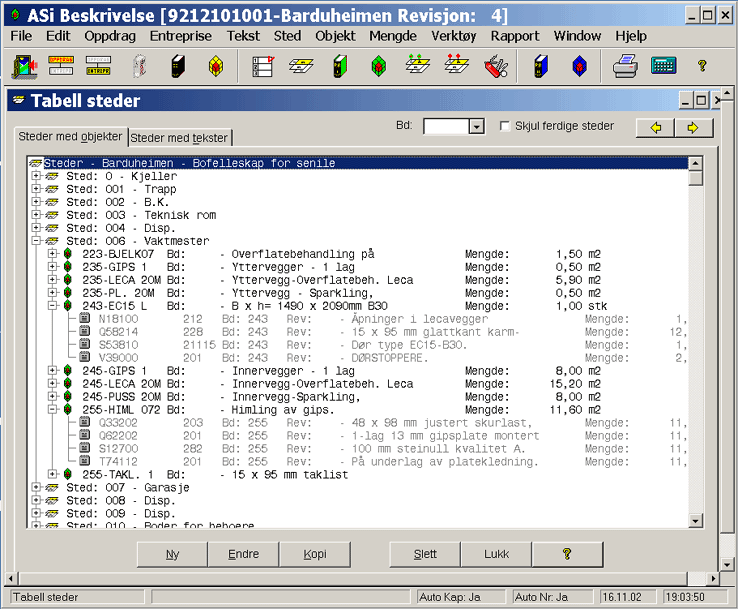Click the blue cube toolbar icon
738x609 pixels.
tap(579, 66)
